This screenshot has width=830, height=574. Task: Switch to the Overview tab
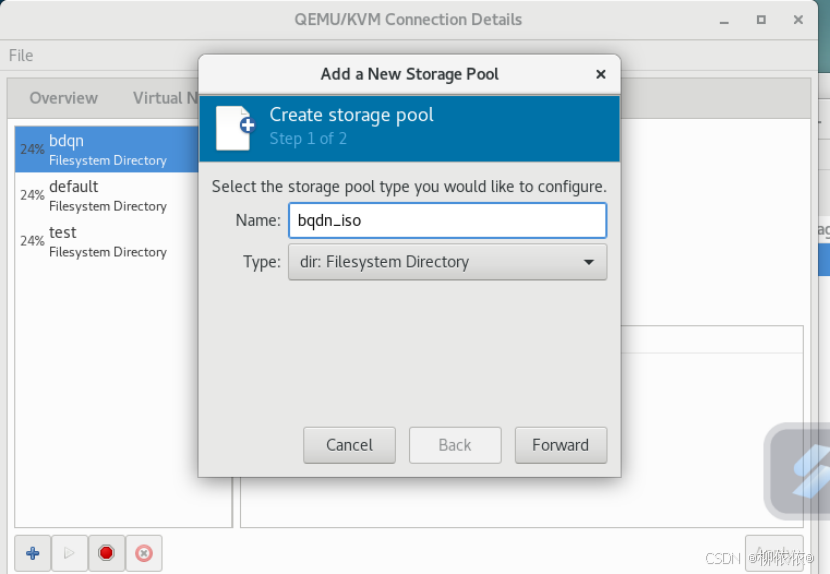[x=64, y=98]
